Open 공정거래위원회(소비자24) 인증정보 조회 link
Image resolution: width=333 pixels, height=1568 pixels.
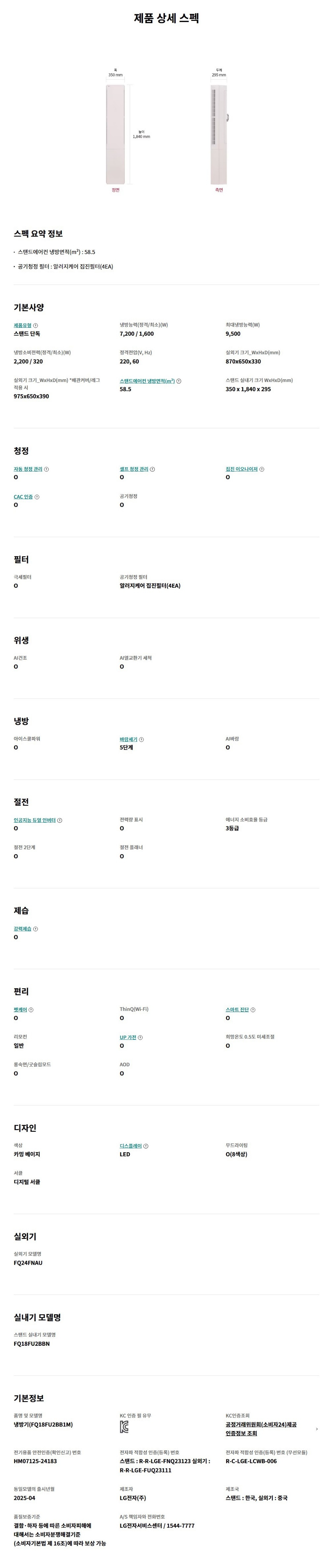point(261,1429)
